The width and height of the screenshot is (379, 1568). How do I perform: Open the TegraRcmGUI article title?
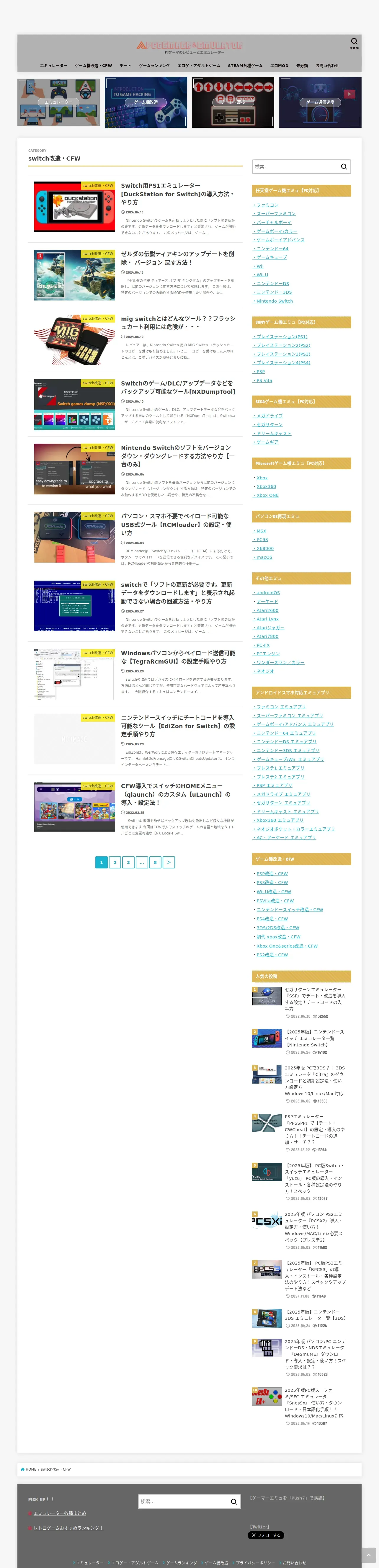point(178,657)
